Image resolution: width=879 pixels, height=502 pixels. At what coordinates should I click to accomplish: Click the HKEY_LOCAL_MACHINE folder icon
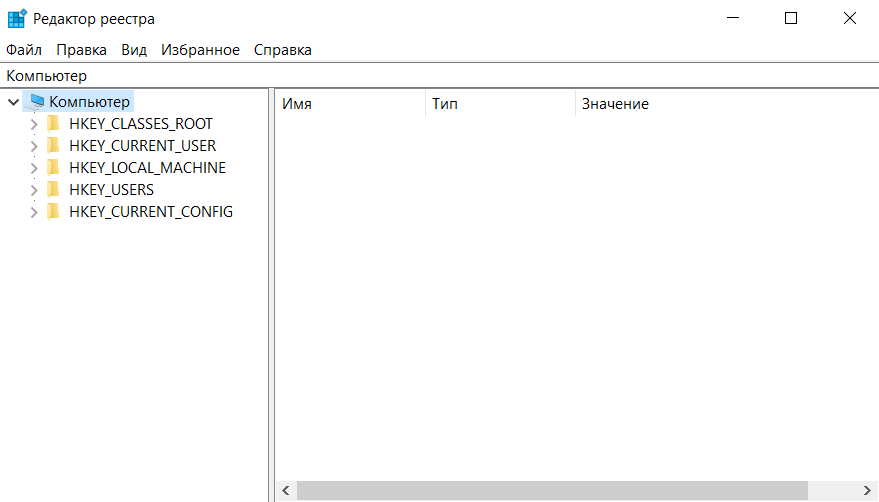tap(54, 168)
